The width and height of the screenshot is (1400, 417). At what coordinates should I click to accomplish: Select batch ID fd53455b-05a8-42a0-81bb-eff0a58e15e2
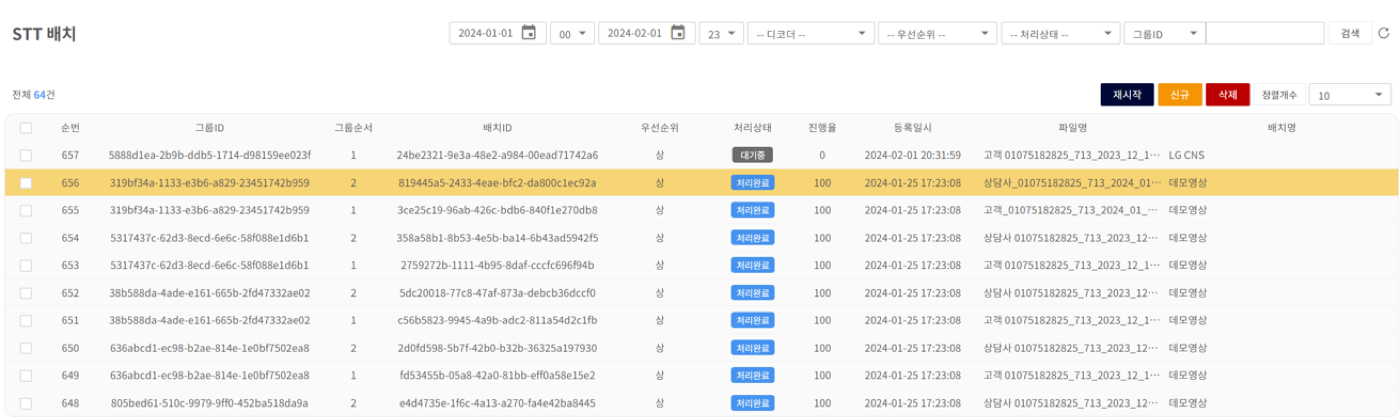pos(497,375)
